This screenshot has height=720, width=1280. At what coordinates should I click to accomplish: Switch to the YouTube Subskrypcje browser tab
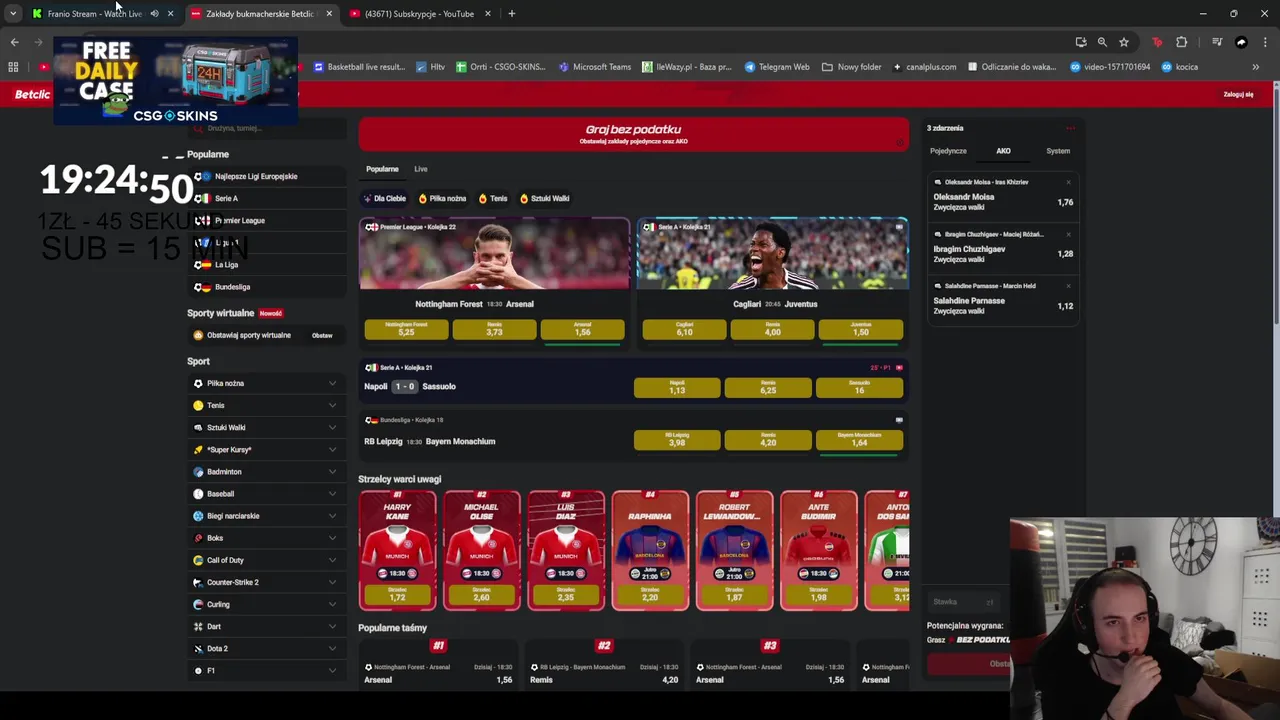(x=419, y=13)
